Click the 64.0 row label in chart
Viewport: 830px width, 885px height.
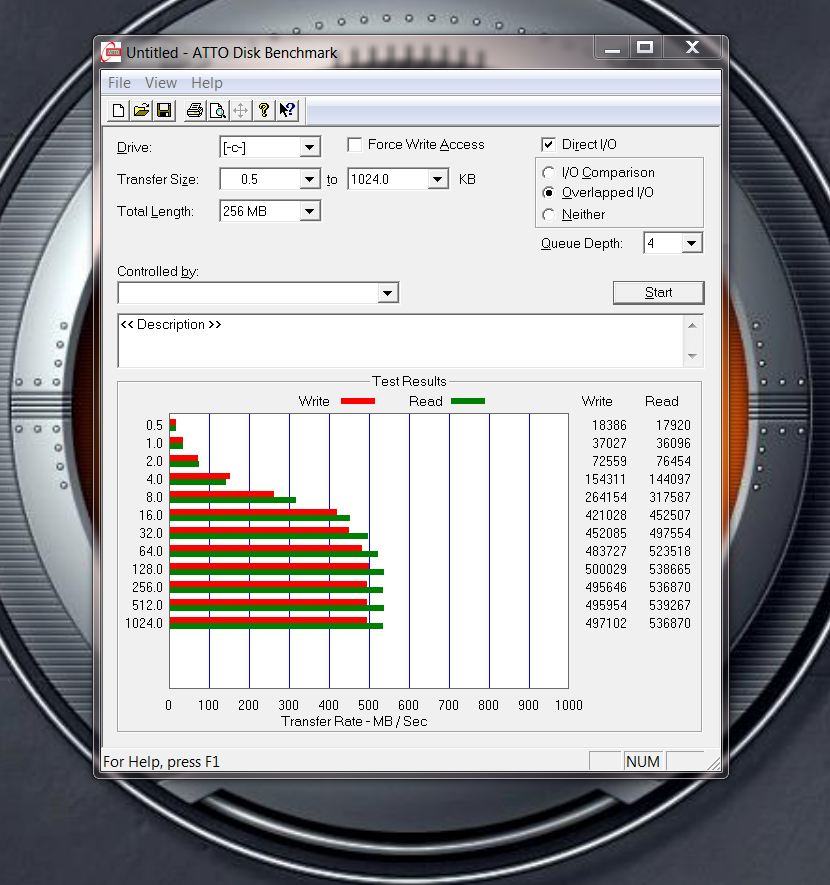tap(151, 551)
